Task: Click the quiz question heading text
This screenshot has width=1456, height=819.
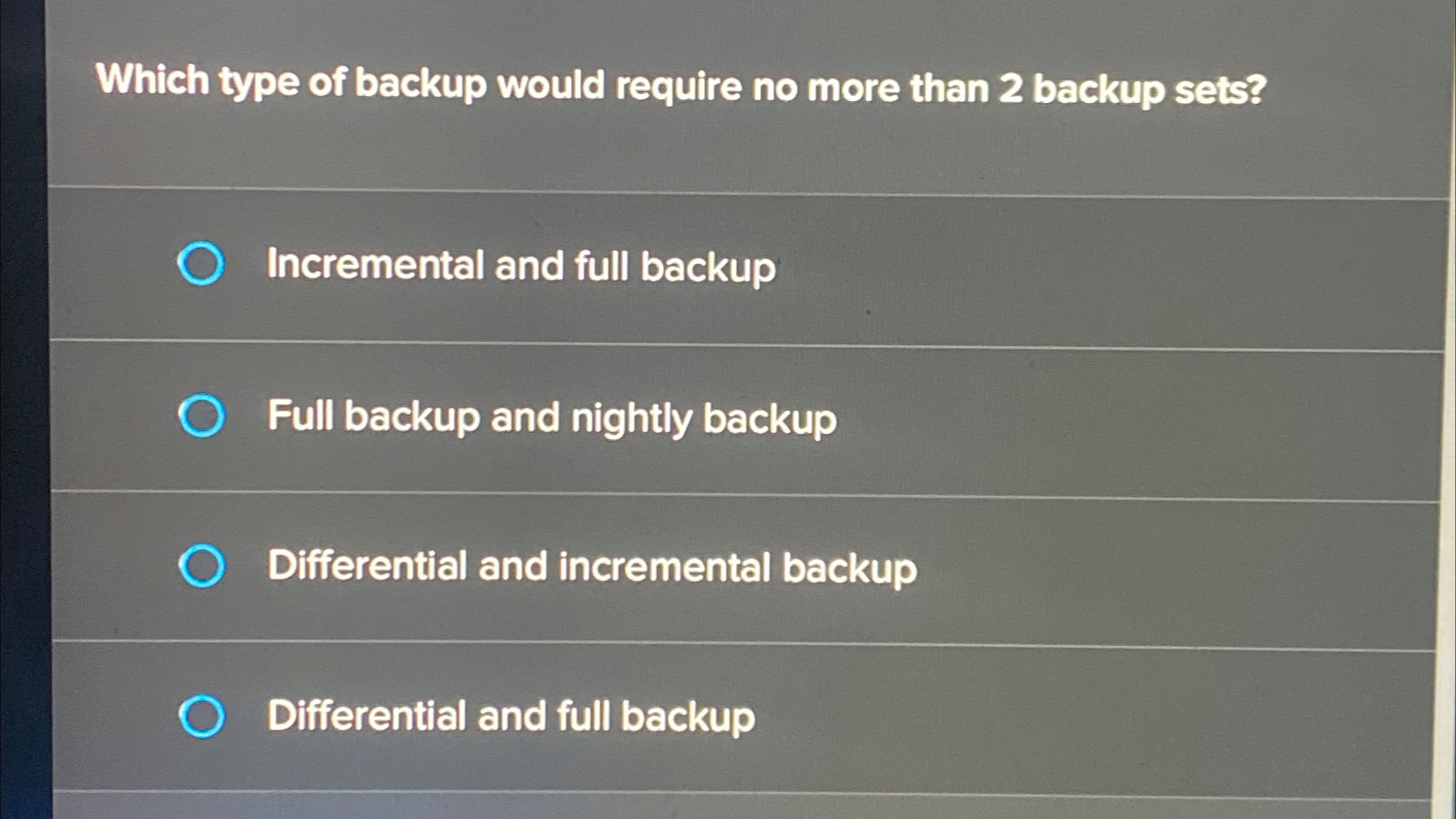Action: 680,85
